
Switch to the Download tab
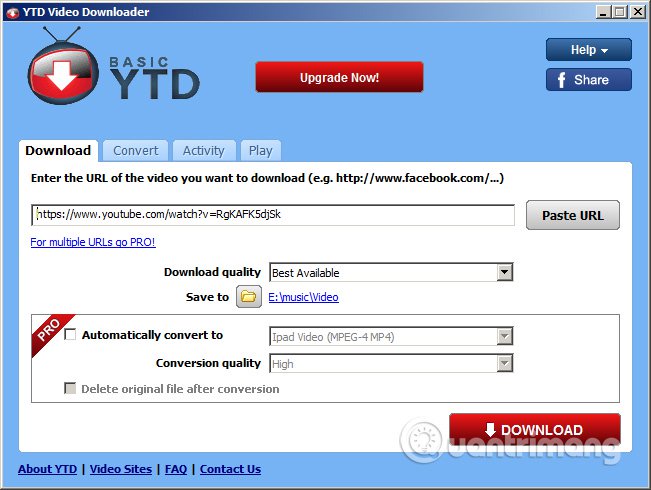(x=58, y=150)
